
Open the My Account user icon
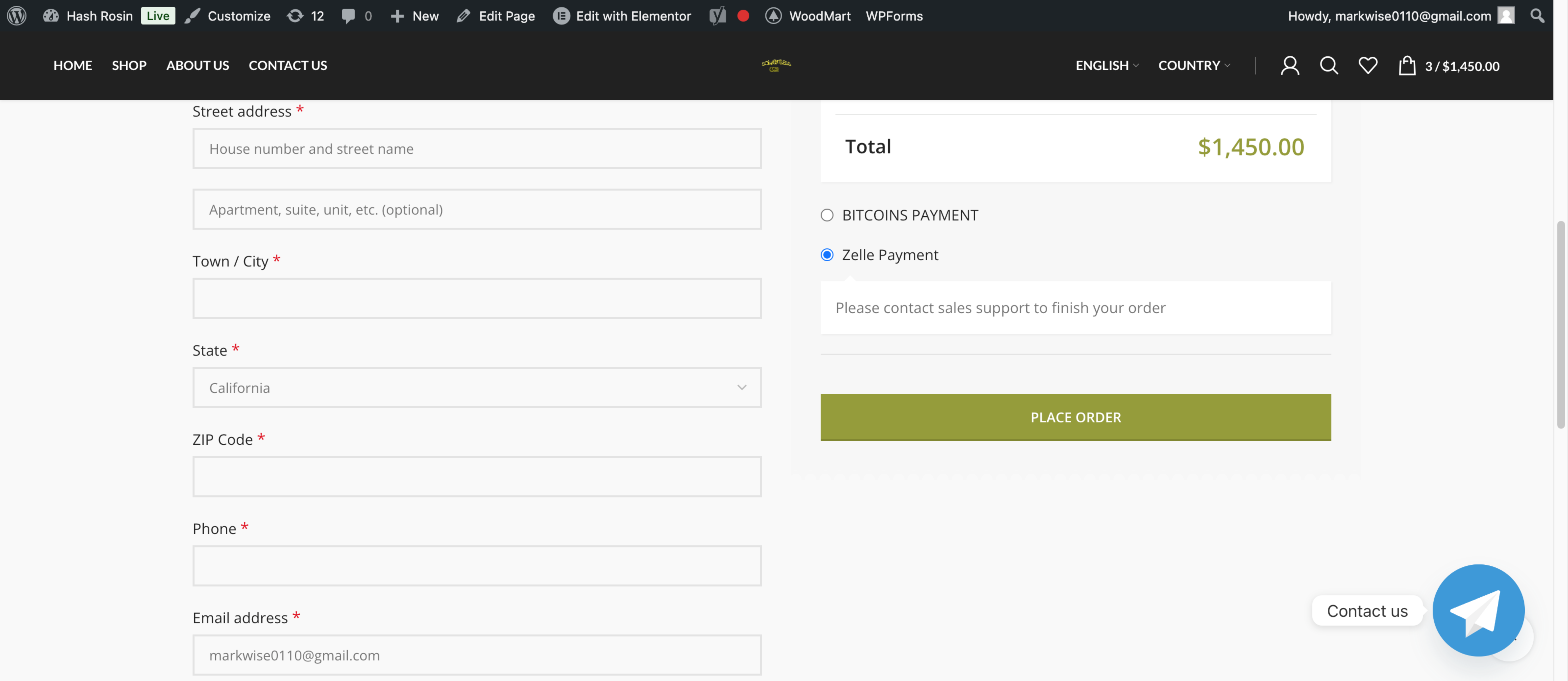pos(1290,65)
